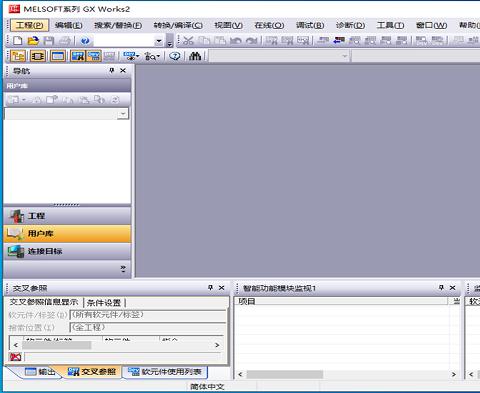Toggle the Output window icon

[x=58, y=56]
